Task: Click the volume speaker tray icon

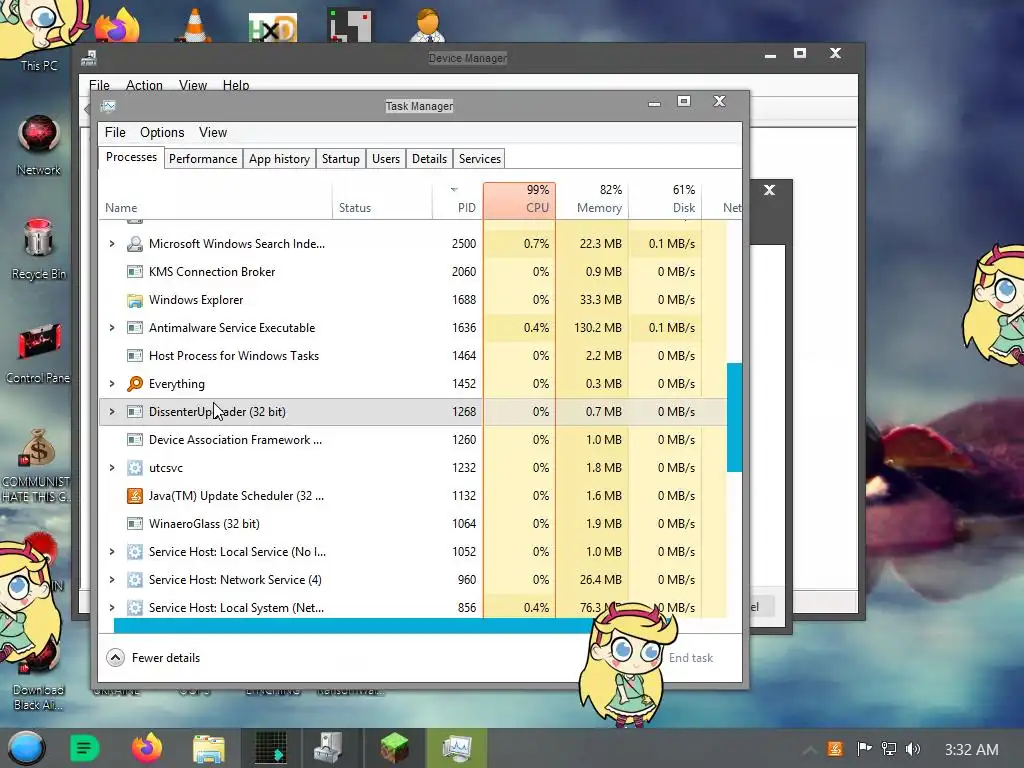Action: tap(913, 749)
